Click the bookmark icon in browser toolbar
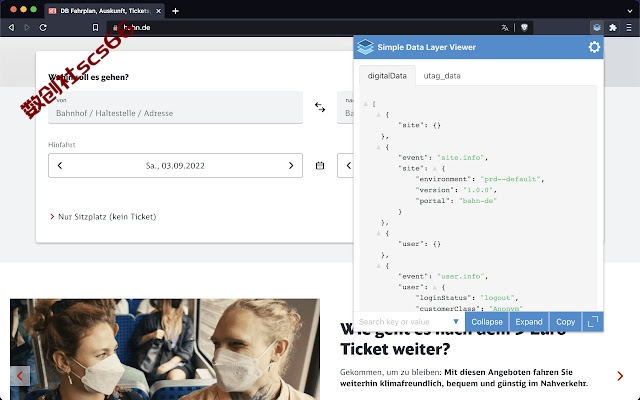This screenshot has height=400, width=640. click(95, 27)
